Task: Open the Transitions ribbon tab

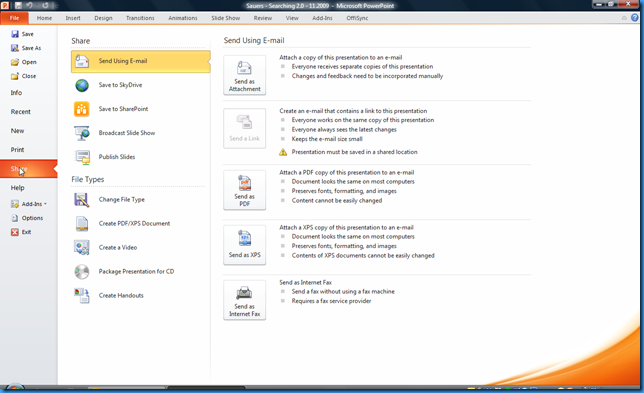Action: click(x=140, y=18)
